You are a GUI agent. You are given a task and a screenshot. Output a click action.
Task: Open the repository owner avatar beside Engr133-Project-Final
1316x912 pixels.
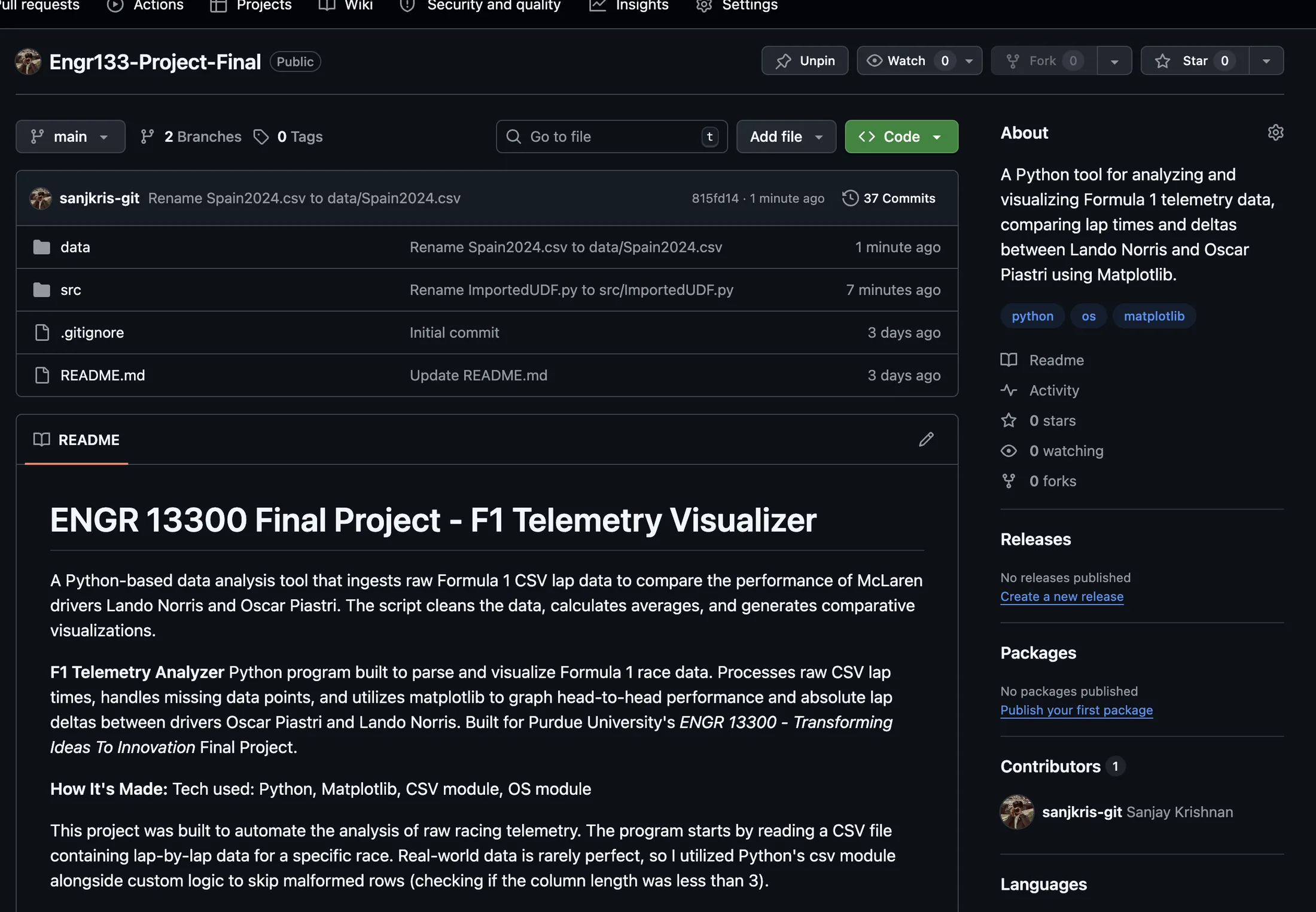click(x=28, y=62)
